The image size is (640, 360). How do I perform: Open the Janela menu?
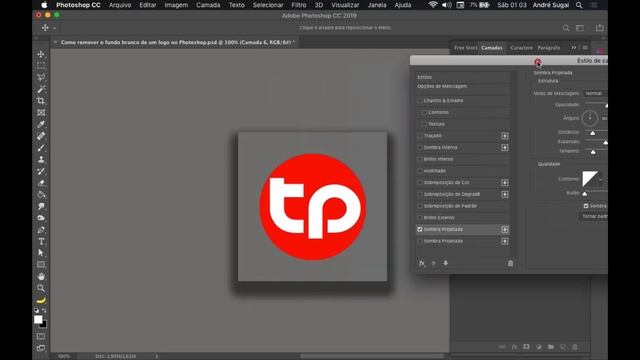click(x=377, y=5)
